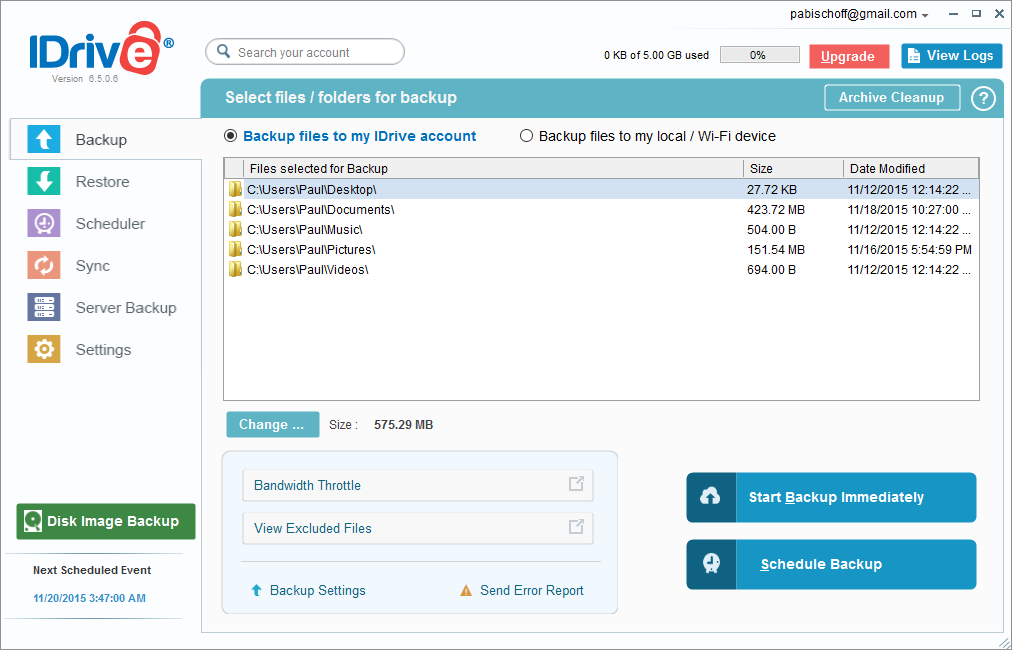Screen dimensions: 1012x650
Task: Click the storage usage progress bar
Action: click(x=759, y=54)
